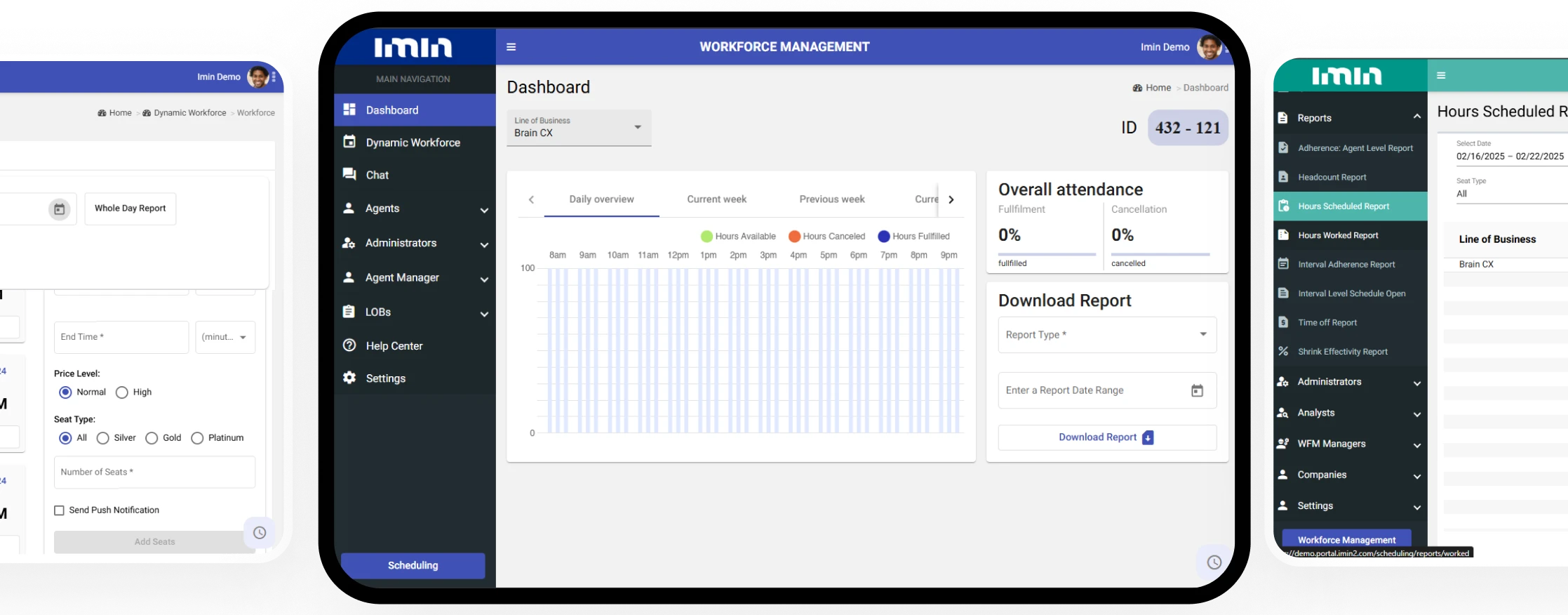Select the High price level radio button
Image resolution: width=1568 pixels, height=615 pixels.
pyautogui.click(x=122, y=392)
